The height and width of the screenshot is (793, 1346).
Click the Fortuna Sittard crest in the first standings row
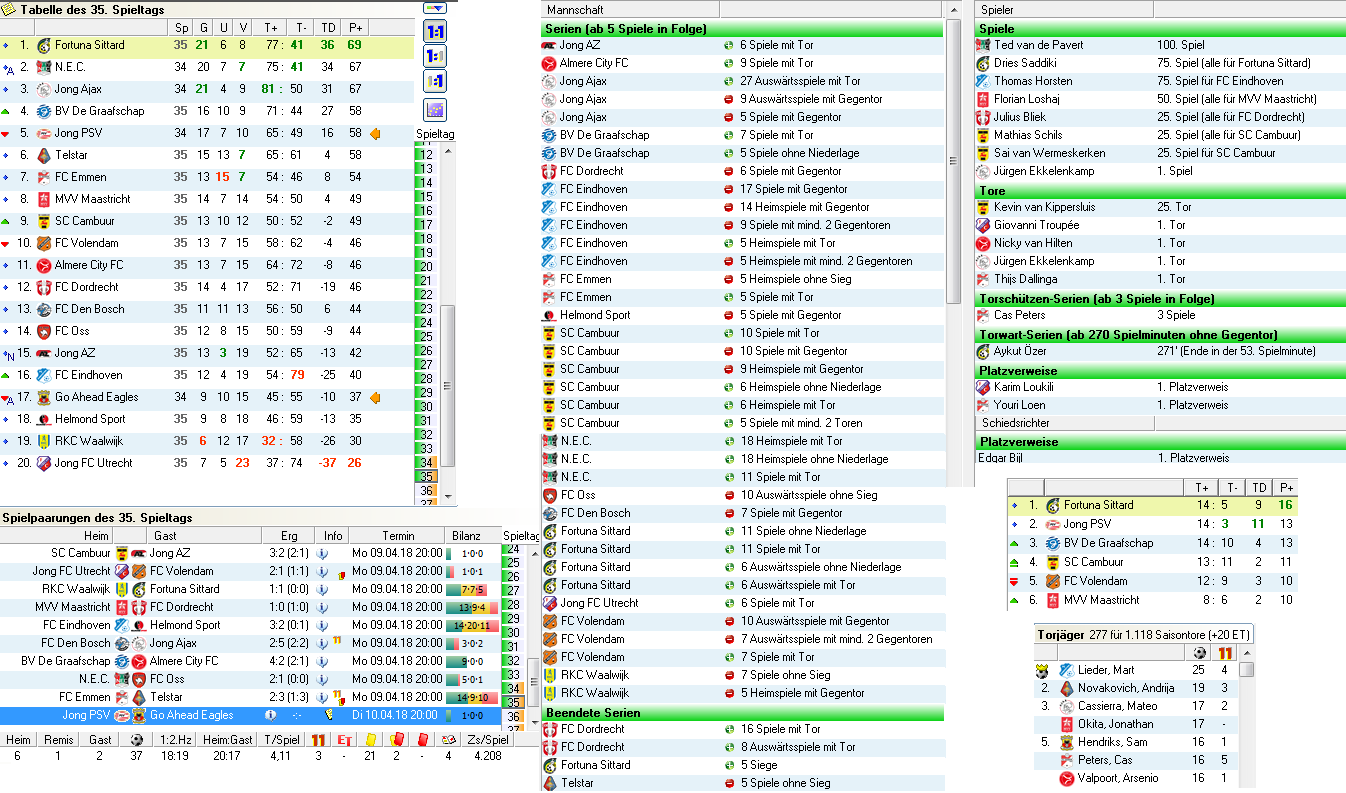tap(43, 45)
